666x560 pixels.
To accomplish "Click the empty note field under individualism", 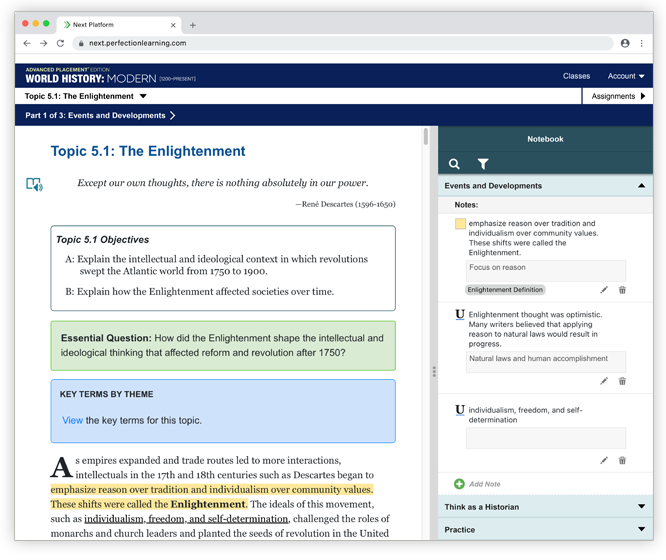I will [x=546, y=438].
